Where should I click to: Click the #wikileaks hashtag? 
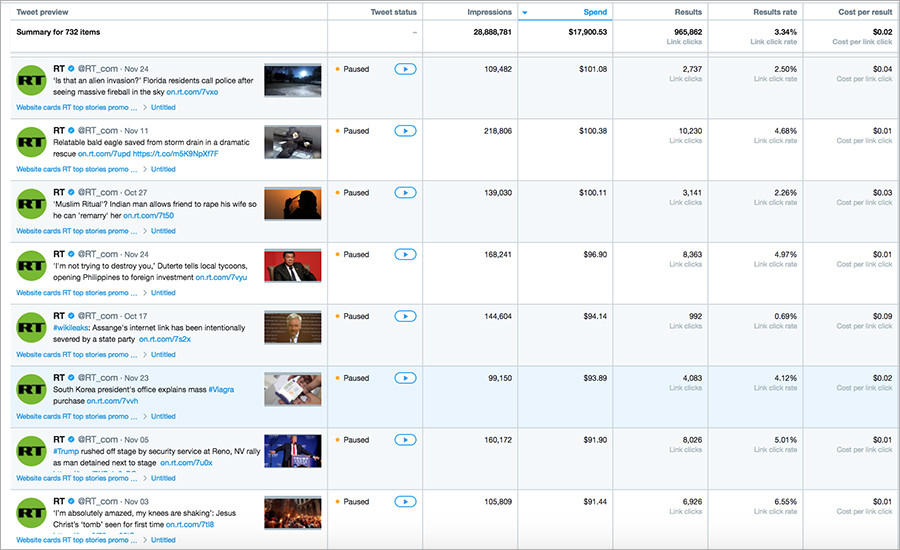click(x=71, y=328)
